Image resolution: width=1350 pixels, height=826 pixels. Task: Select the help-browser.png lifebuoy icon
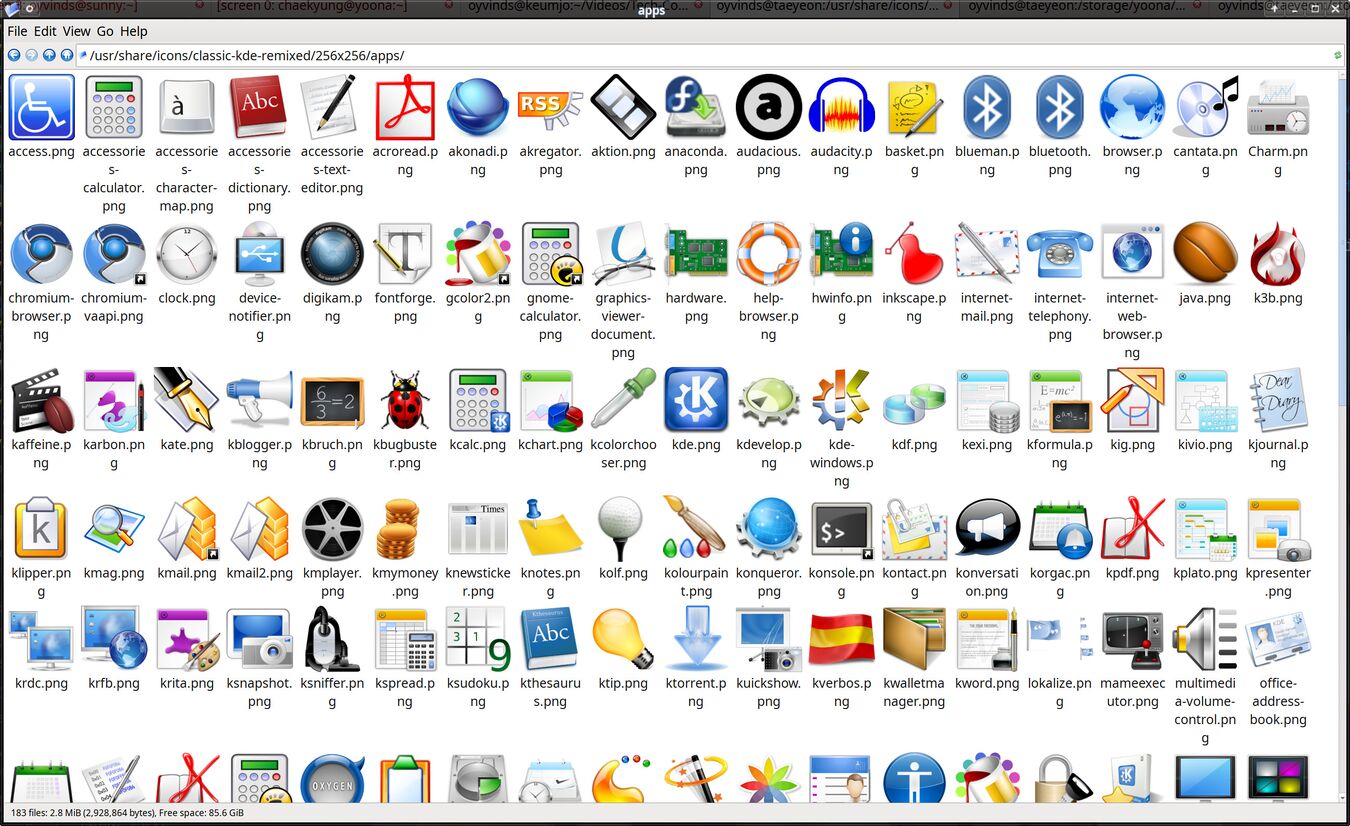point(768,254)
